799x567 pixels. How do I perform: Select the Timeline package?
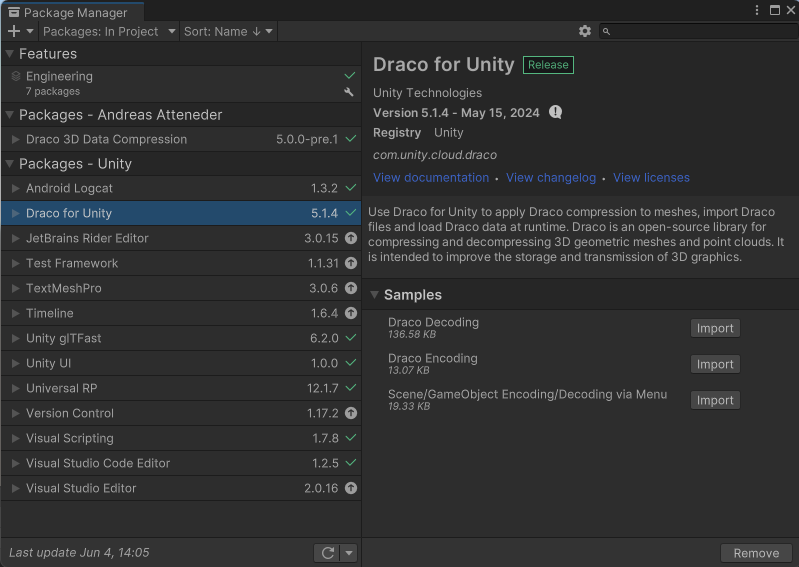(x=181, y=313)
